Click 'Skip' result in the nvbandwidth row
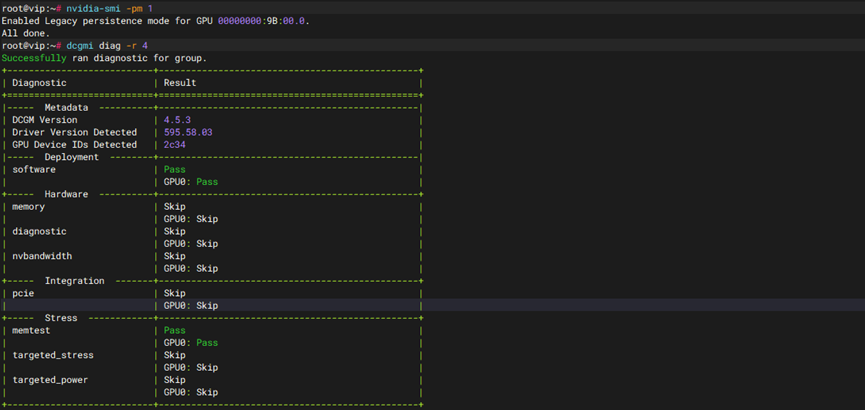Image resolution: width=865 pixels, height=410 pixels. coord(174,256)
